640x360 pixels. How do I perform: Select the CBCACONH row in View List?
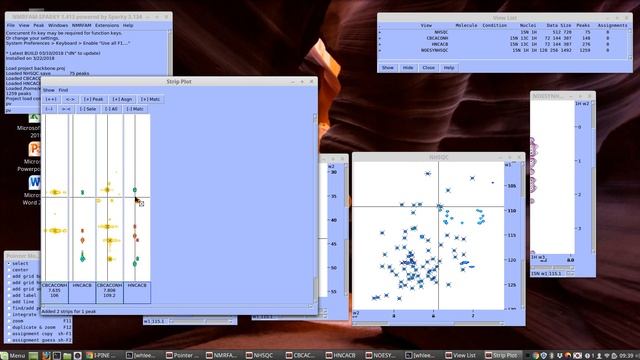pyautogui.click(x=503, y=38)
